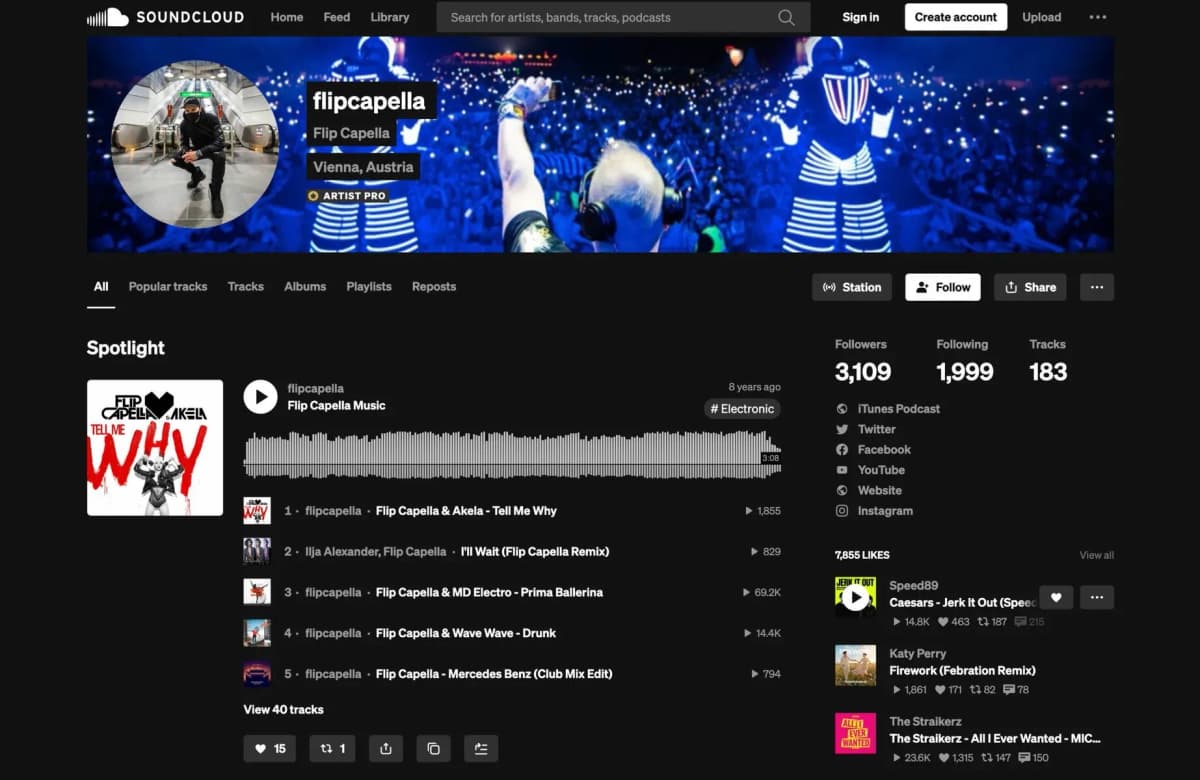Click the # Electronic tag
The image size is (1200, 780).
(x=742, y=409)
